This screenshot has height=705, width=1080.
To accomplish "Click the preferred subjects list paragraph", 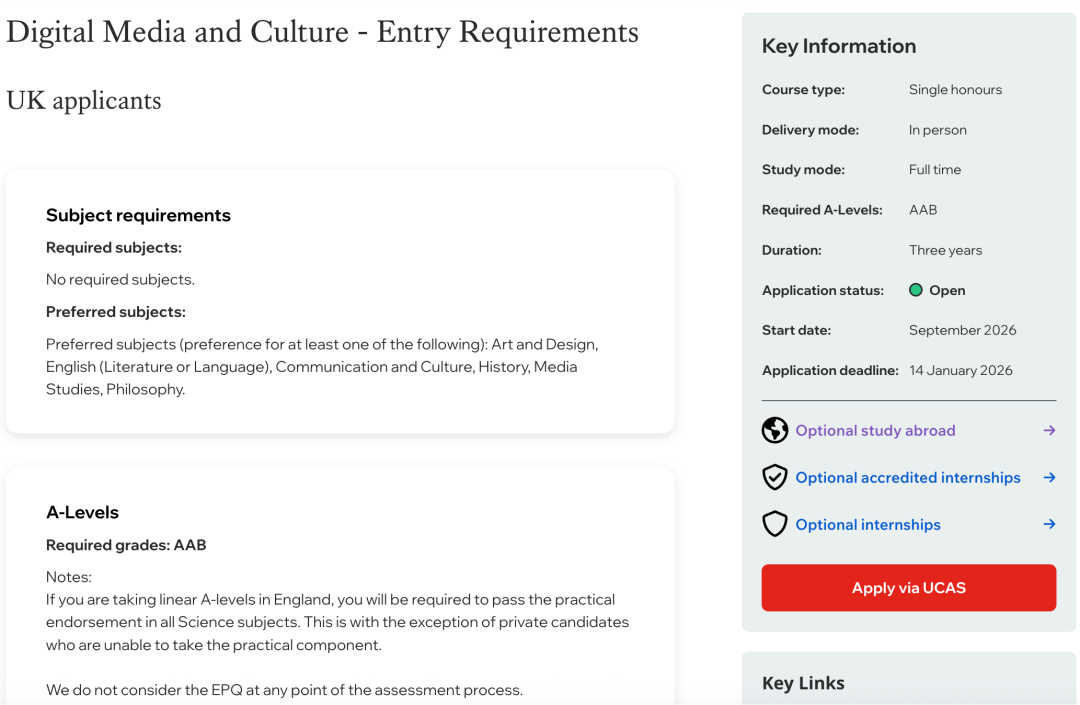I will [x=322, y=366].
